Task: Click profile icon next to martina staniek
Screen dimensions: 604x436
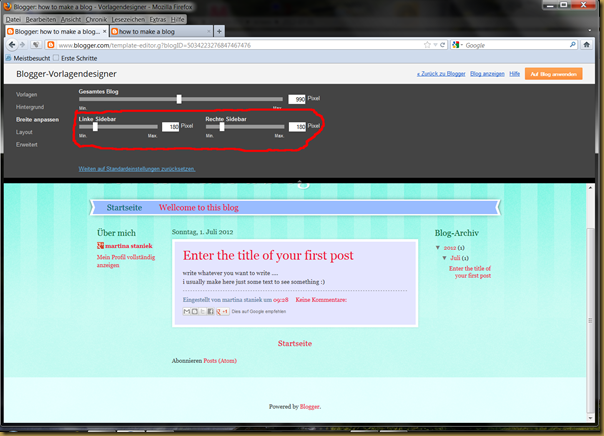Action: click(100, 245)
